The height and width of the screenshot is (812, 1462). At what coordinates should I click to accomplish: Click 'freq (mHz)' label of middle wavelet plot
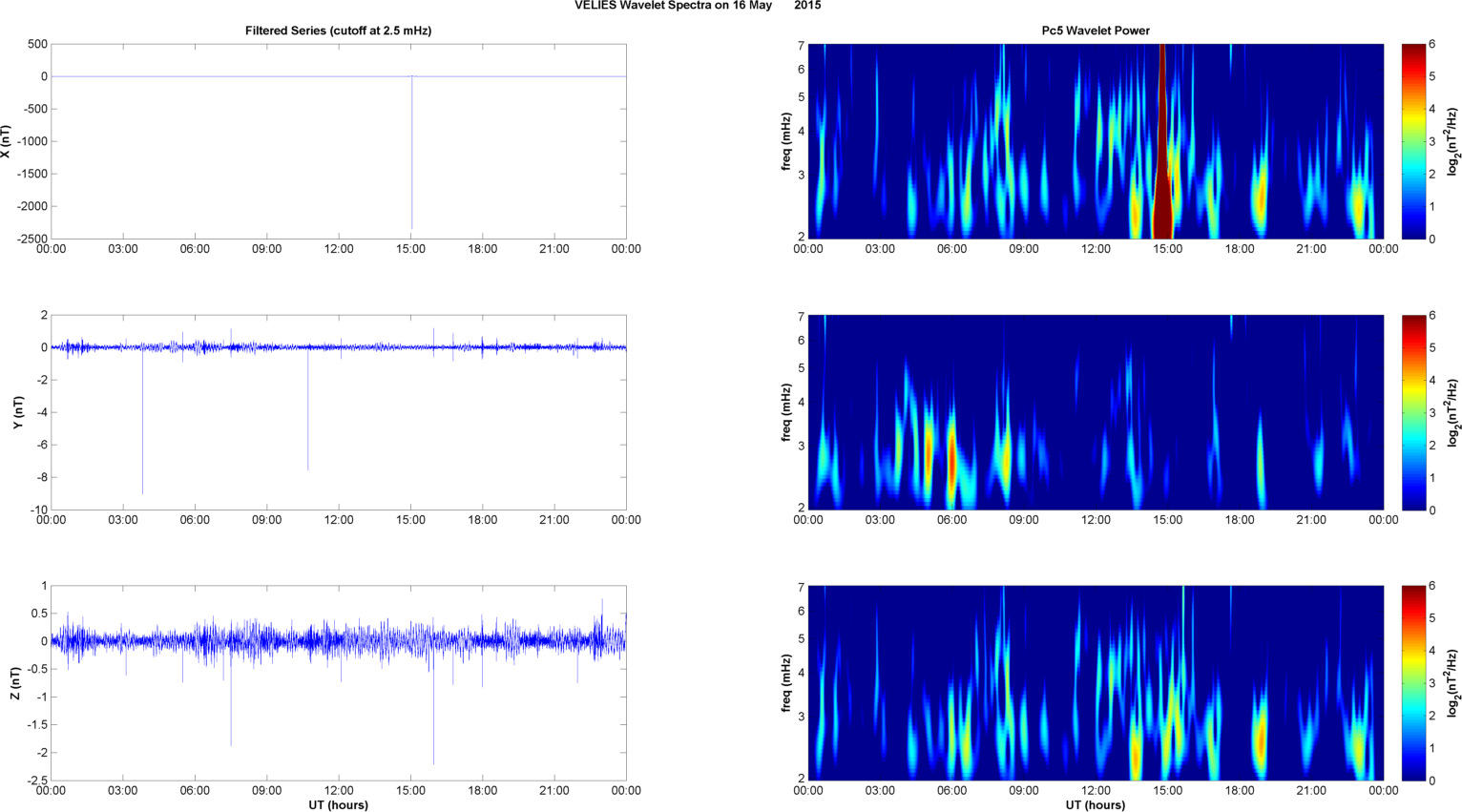[x=785, y=412]
